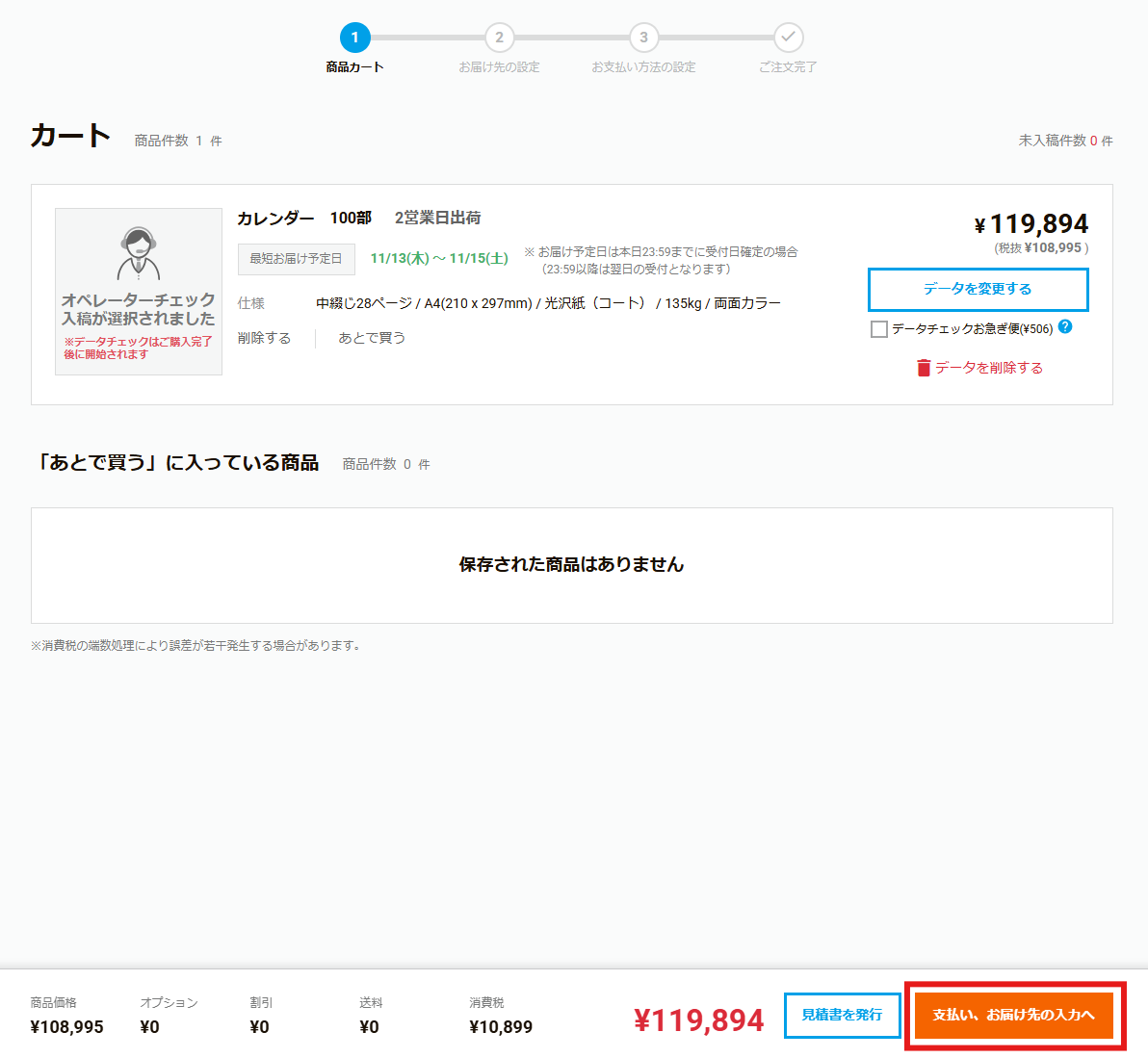The width and height of the screenshot is (1148, 1058).
Task: Click the 最短お届け予定日 label badge
Action: 296,259
